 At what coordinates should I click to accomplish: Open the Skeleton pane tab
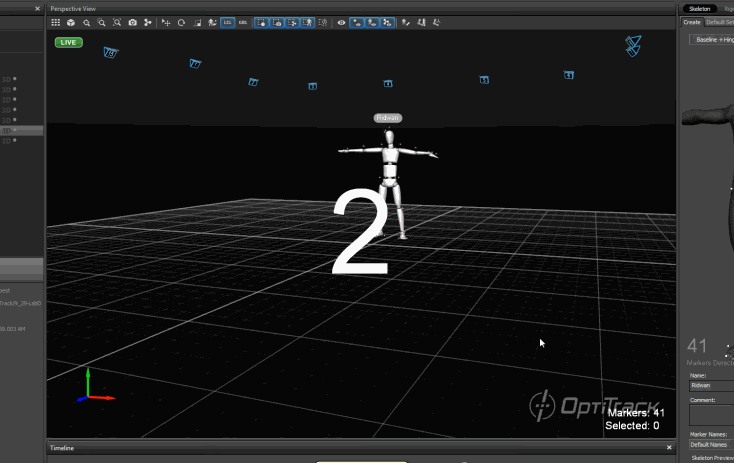(x=699, y=9)
